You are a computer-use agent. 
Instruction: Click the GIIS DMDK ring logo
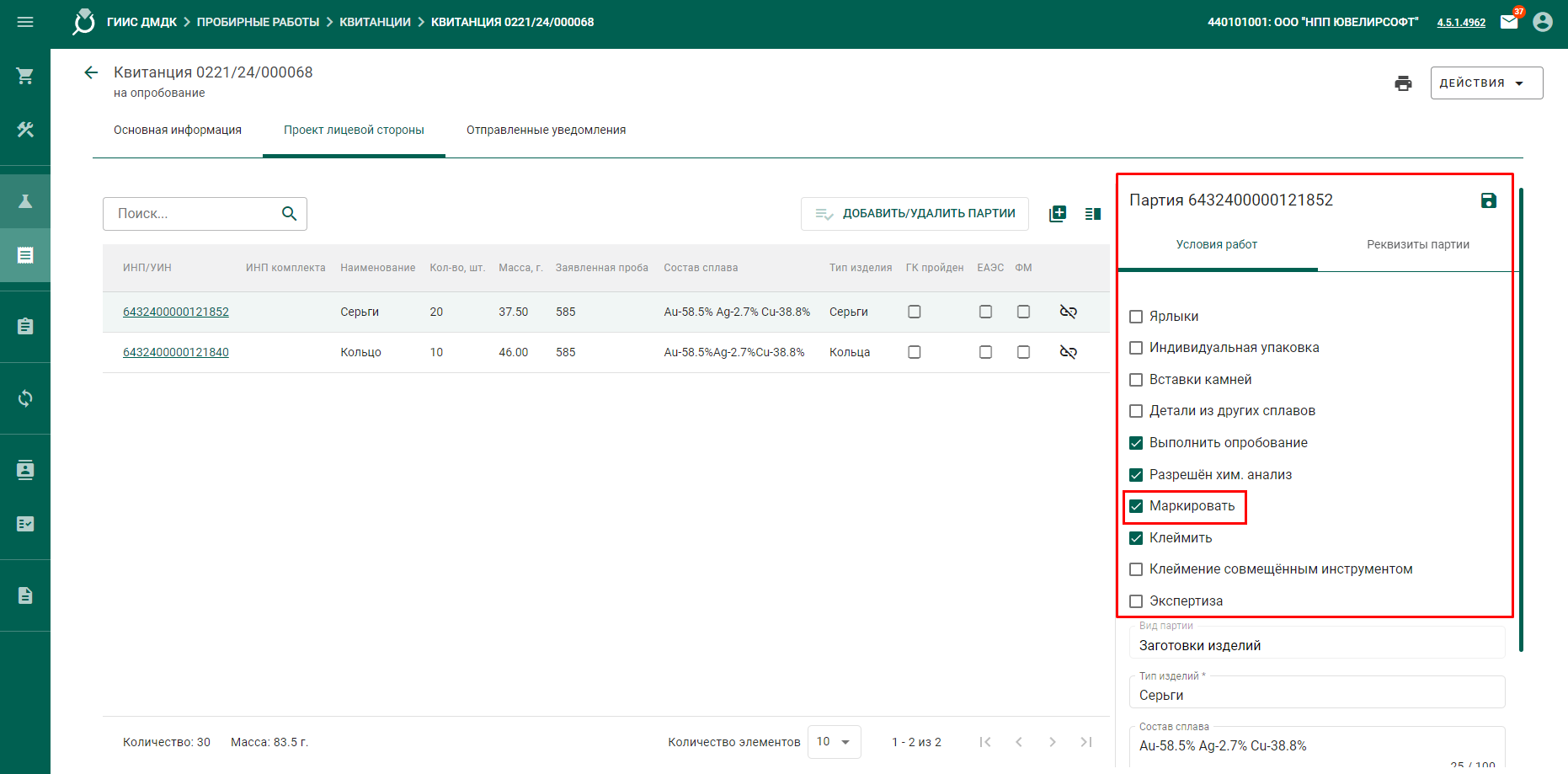pyautogui.click(x=83, y=22)
